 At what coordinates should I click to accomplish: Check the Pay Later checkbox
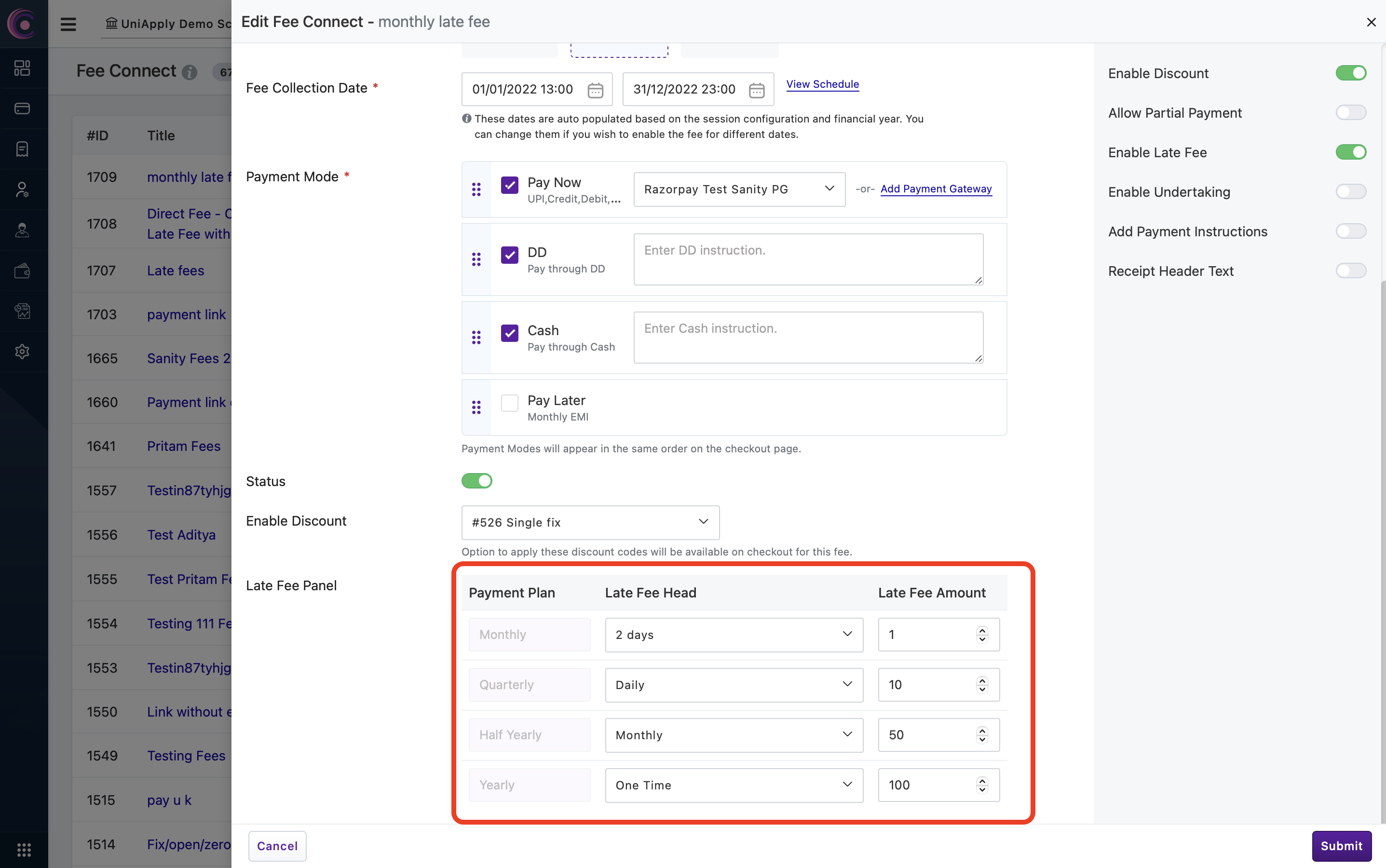tap(510, 403)
